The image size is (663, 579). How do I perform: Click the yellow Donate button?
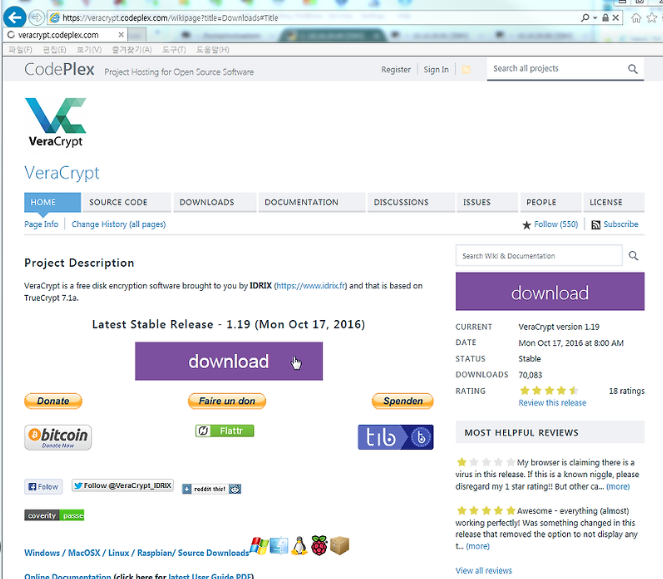coord(53,401)
